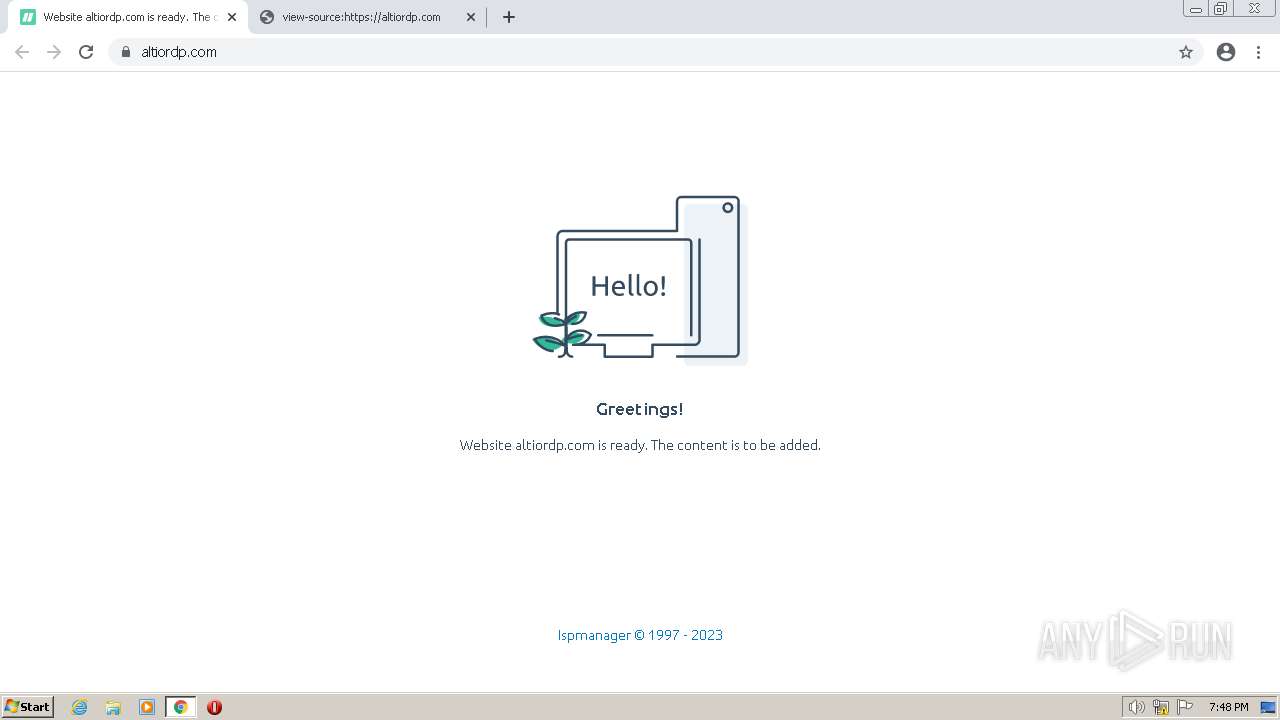The height and width of the screenshot is (720, 1280).
Task: Click the volume speaker tray icon
Action: tap(1136, 707)
